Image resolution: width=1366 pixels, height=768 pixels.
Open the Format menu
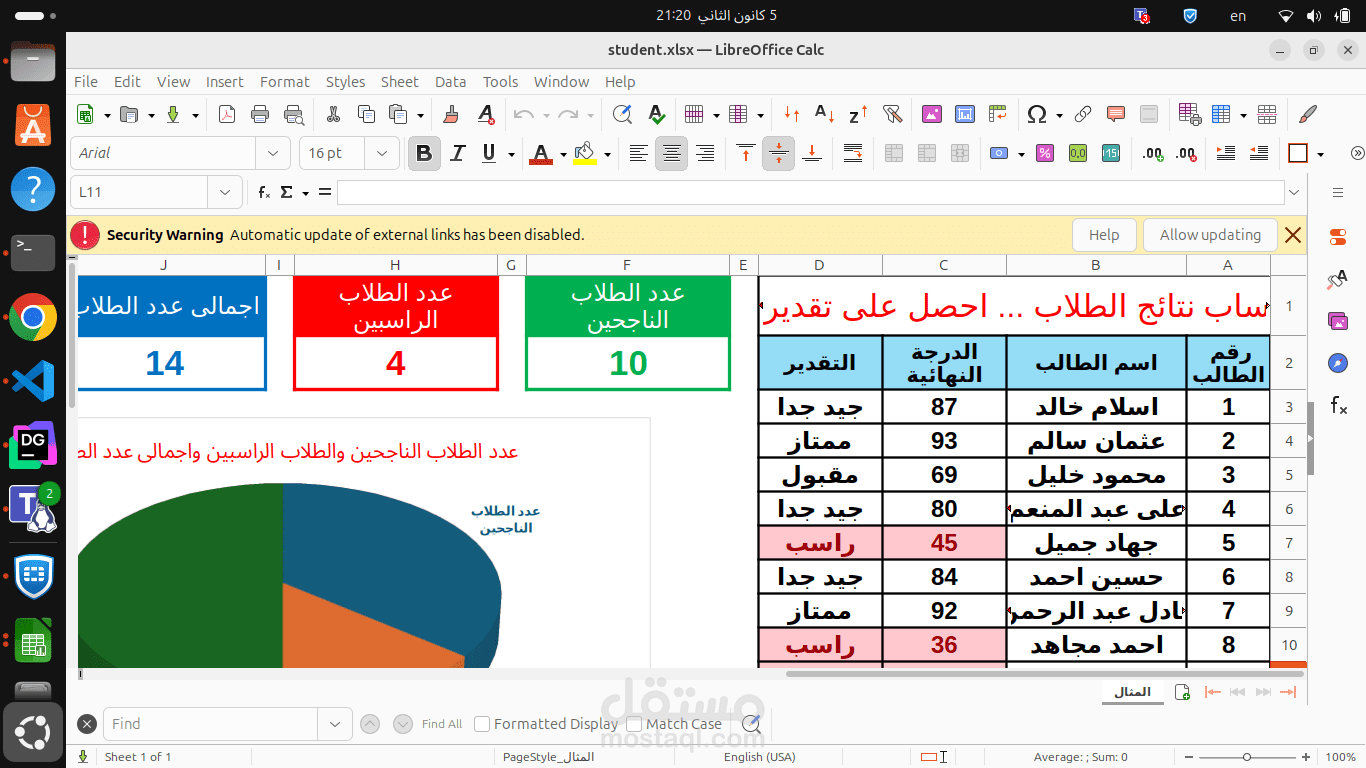pos(285,82)
